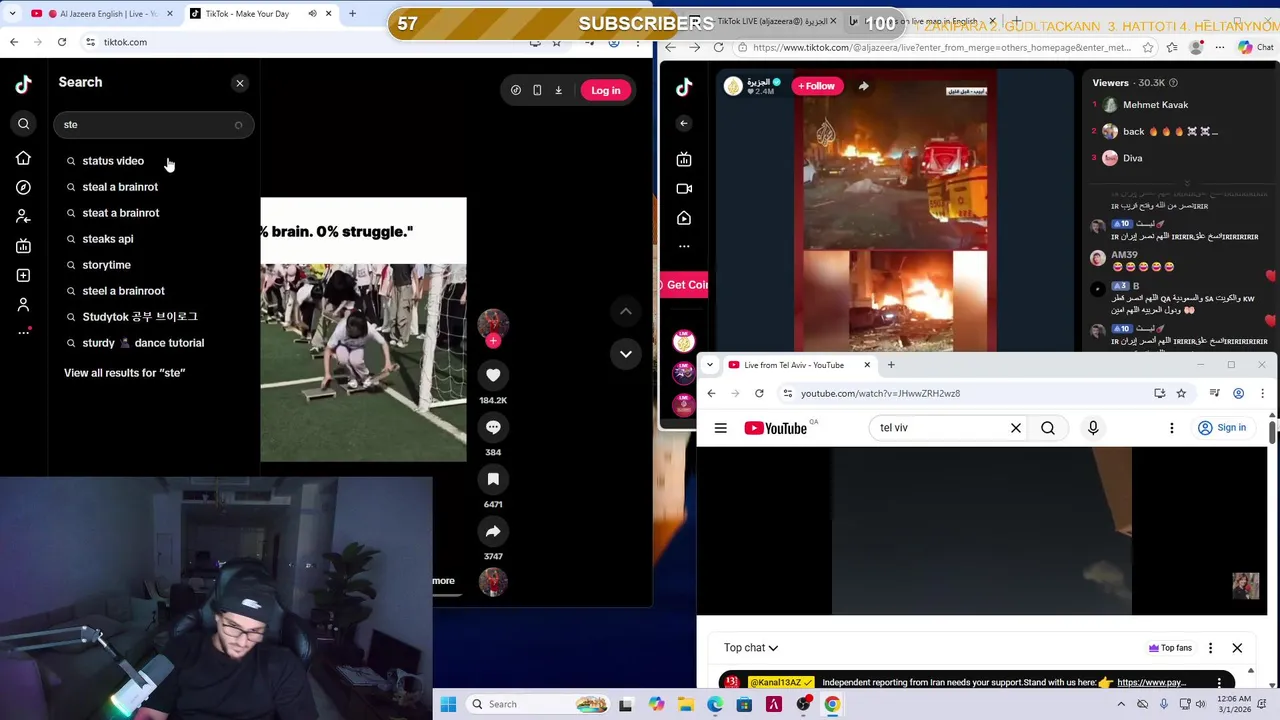Open the Chrome icon on the taskbar
The height and width of the screenshot is (720, 1280).
[832, 704]
